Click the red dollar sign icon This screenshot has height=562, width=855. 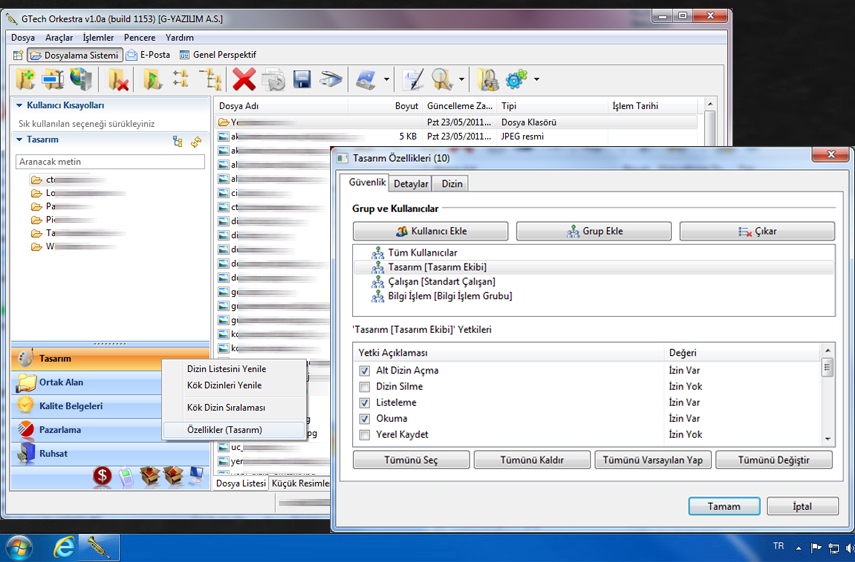click(102, 476)
